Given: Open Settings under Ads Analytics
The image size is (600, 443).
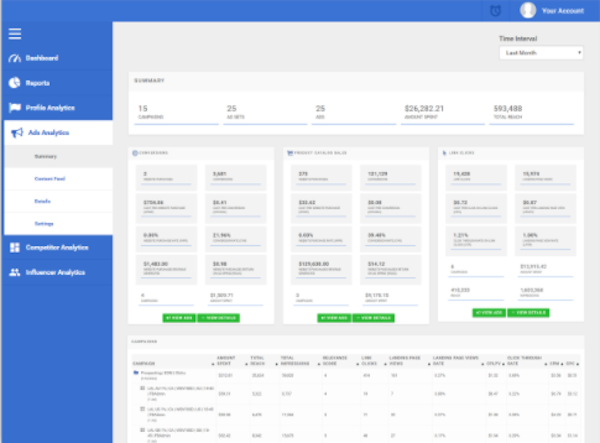Looking at the screenshot, I should (x=45, y=223).
